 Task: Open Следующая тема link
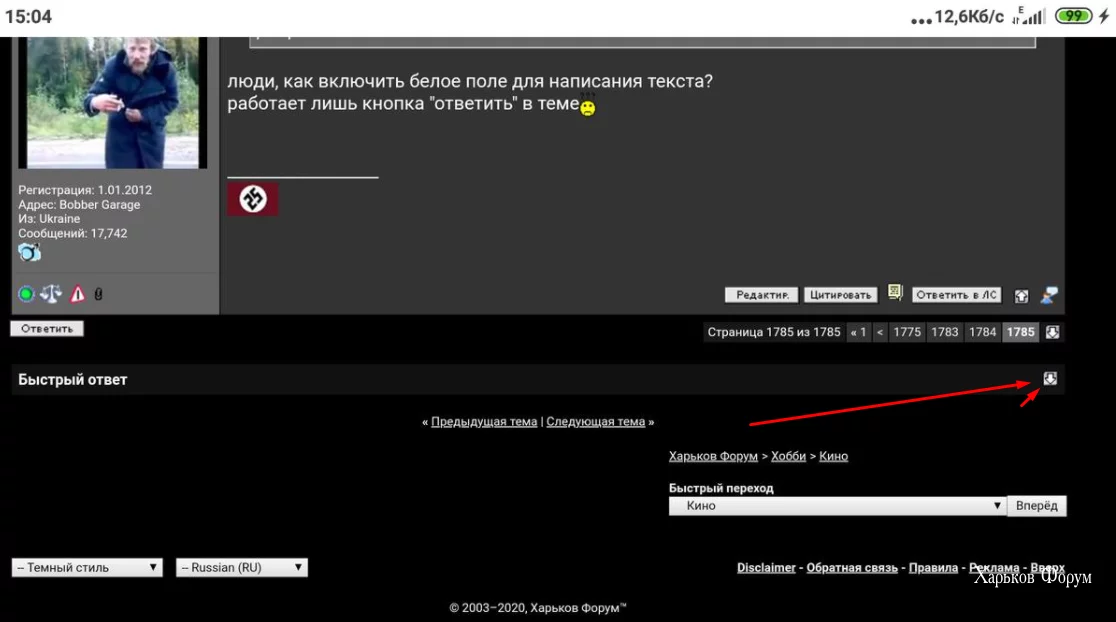click(596, 422)
